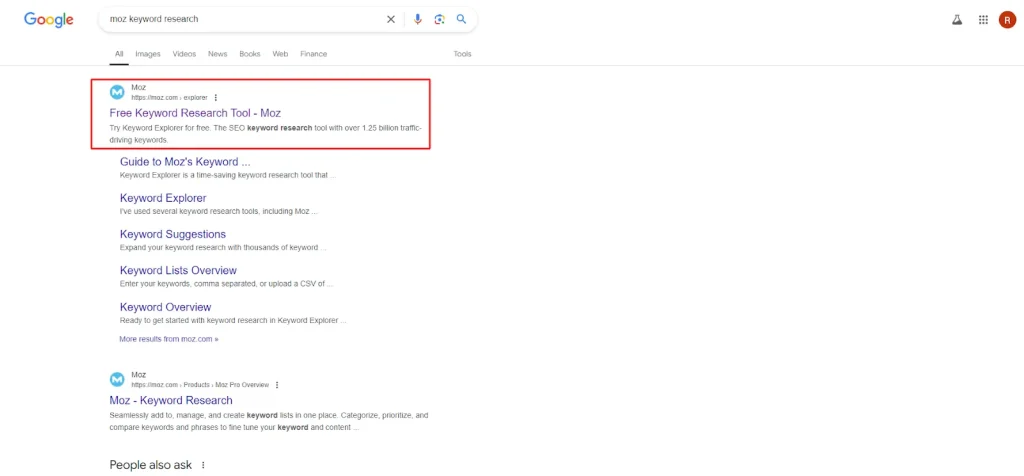Select the All results tab

(x=119, y=54)
